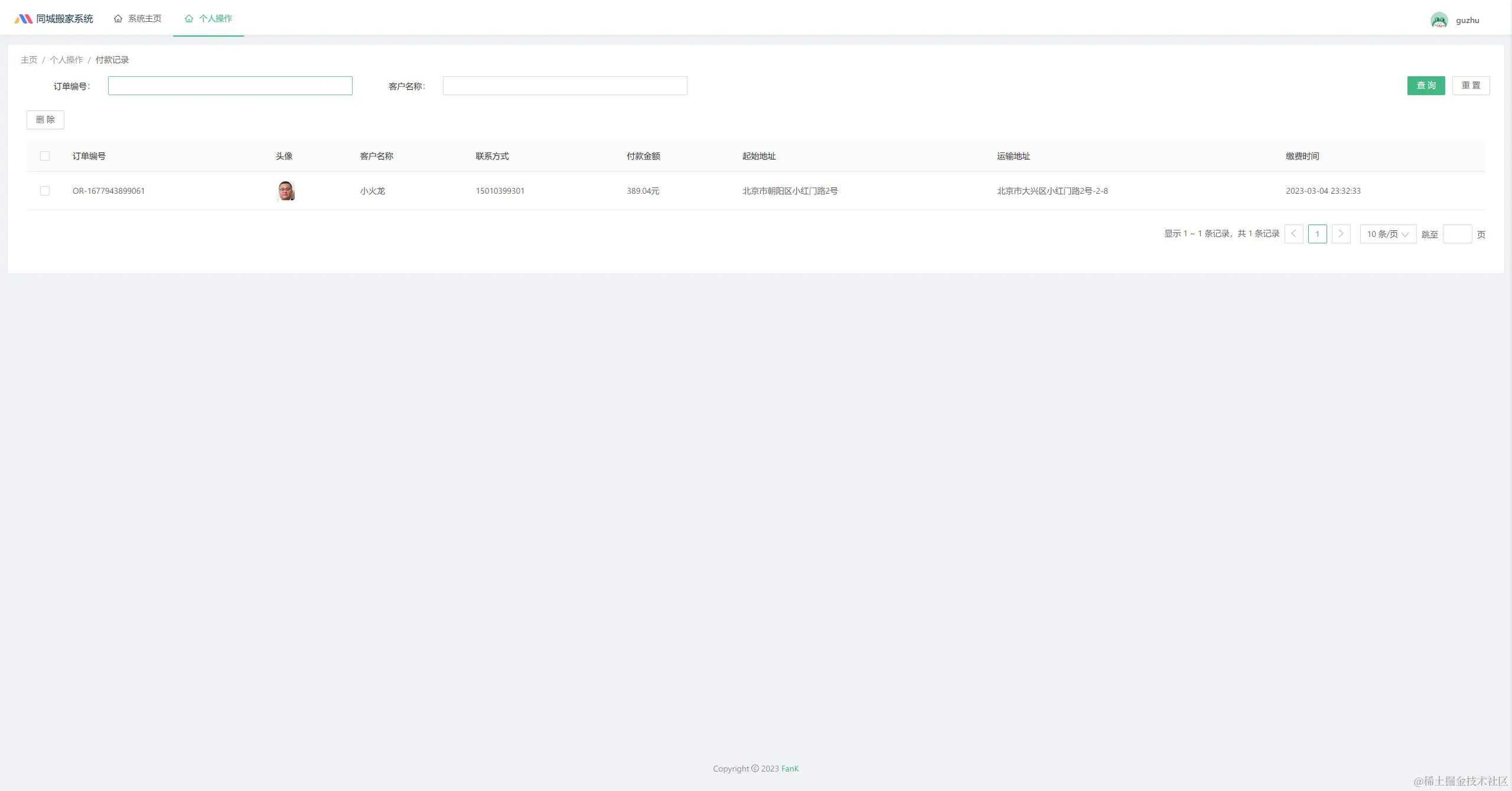Select page 1 in pagination

[1317, 234]
